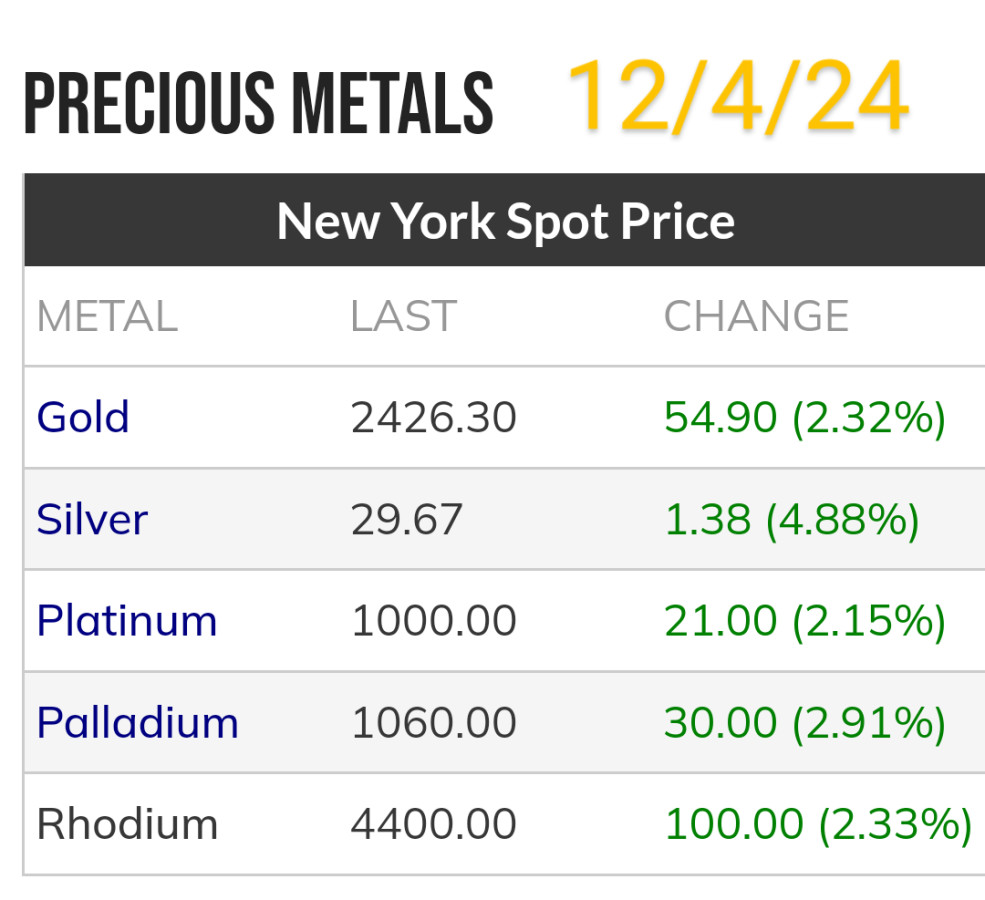Select Platinum last price 1000.00
Viewport: 985px width, 900px height.
tap(433, 621)
